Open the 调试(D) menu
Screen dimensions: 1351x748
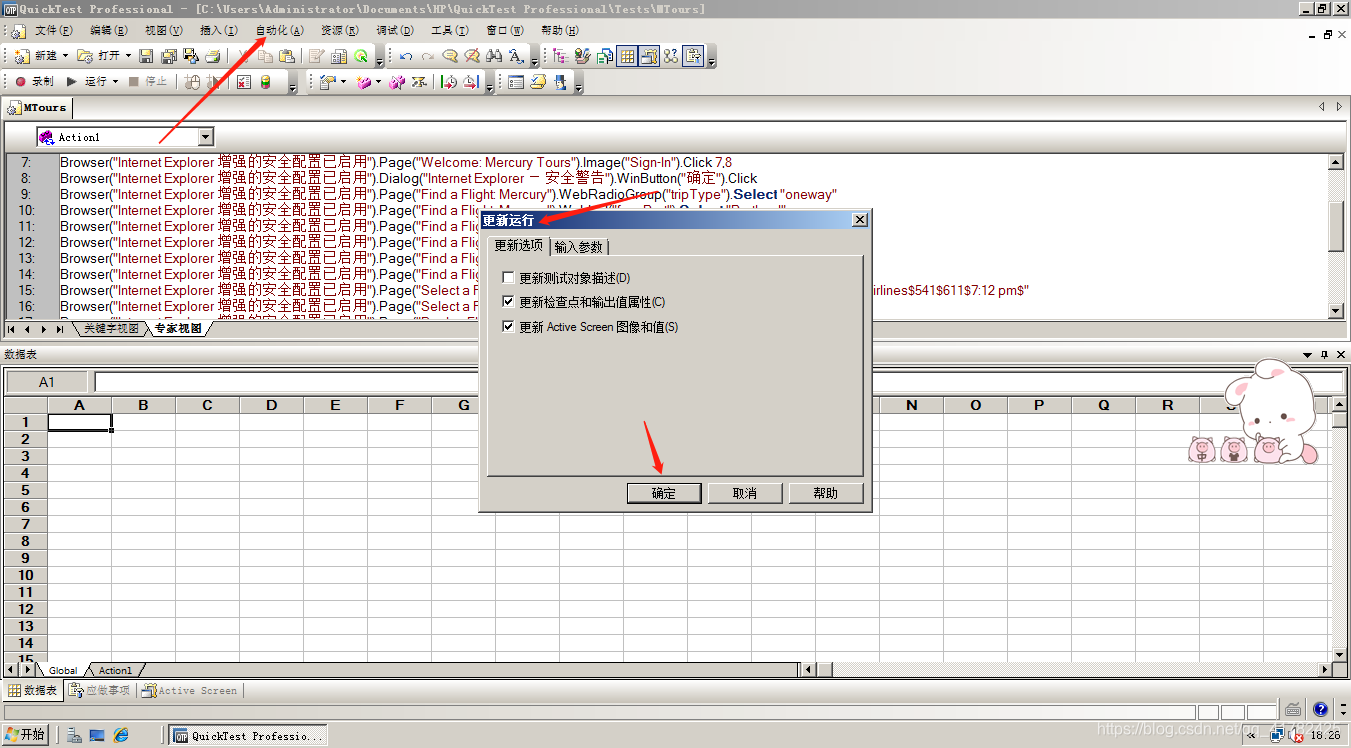(x=395, y=31)
